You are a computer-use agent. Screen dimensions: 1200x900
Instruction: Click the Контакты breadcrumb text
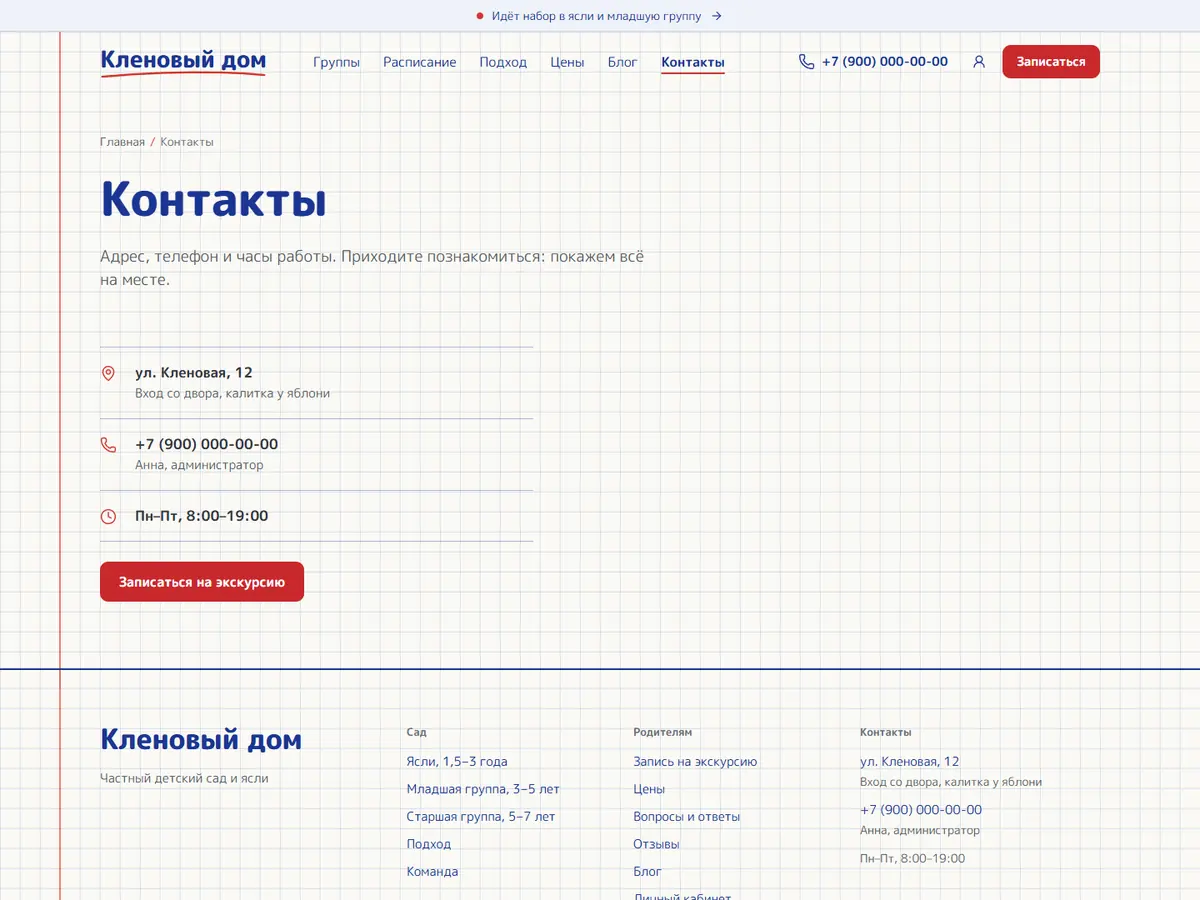point(187,142)
